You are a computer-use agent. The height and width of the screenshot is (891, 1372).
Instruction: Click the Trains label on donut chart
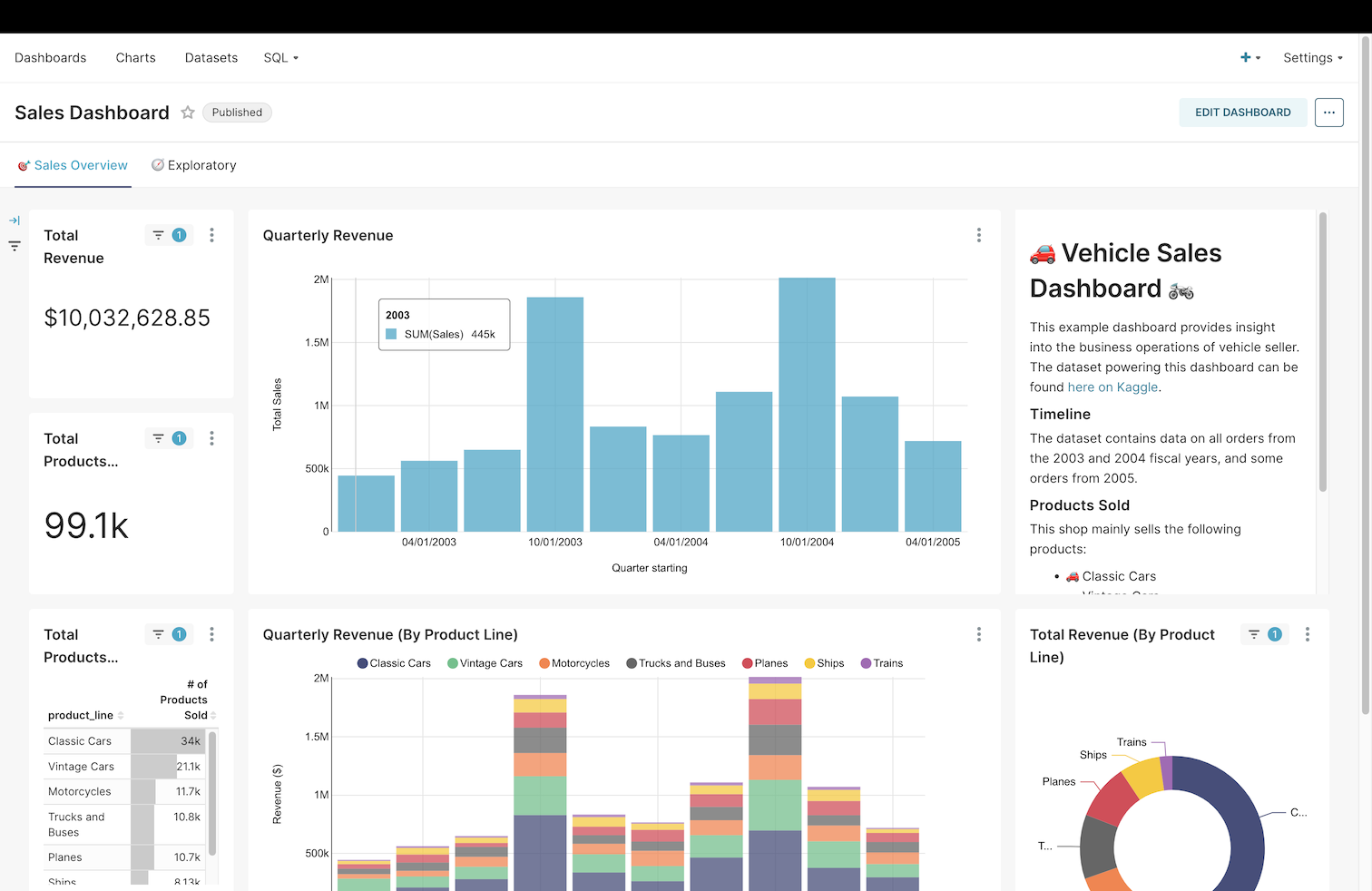tap(1132, 742)
